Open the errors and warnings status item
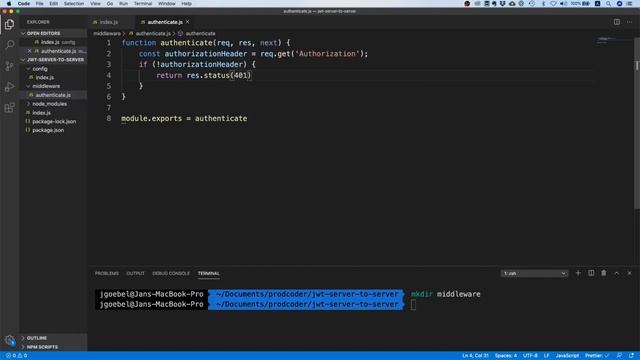The height and width of the screenshot is (360, 640). click(16, 356)
